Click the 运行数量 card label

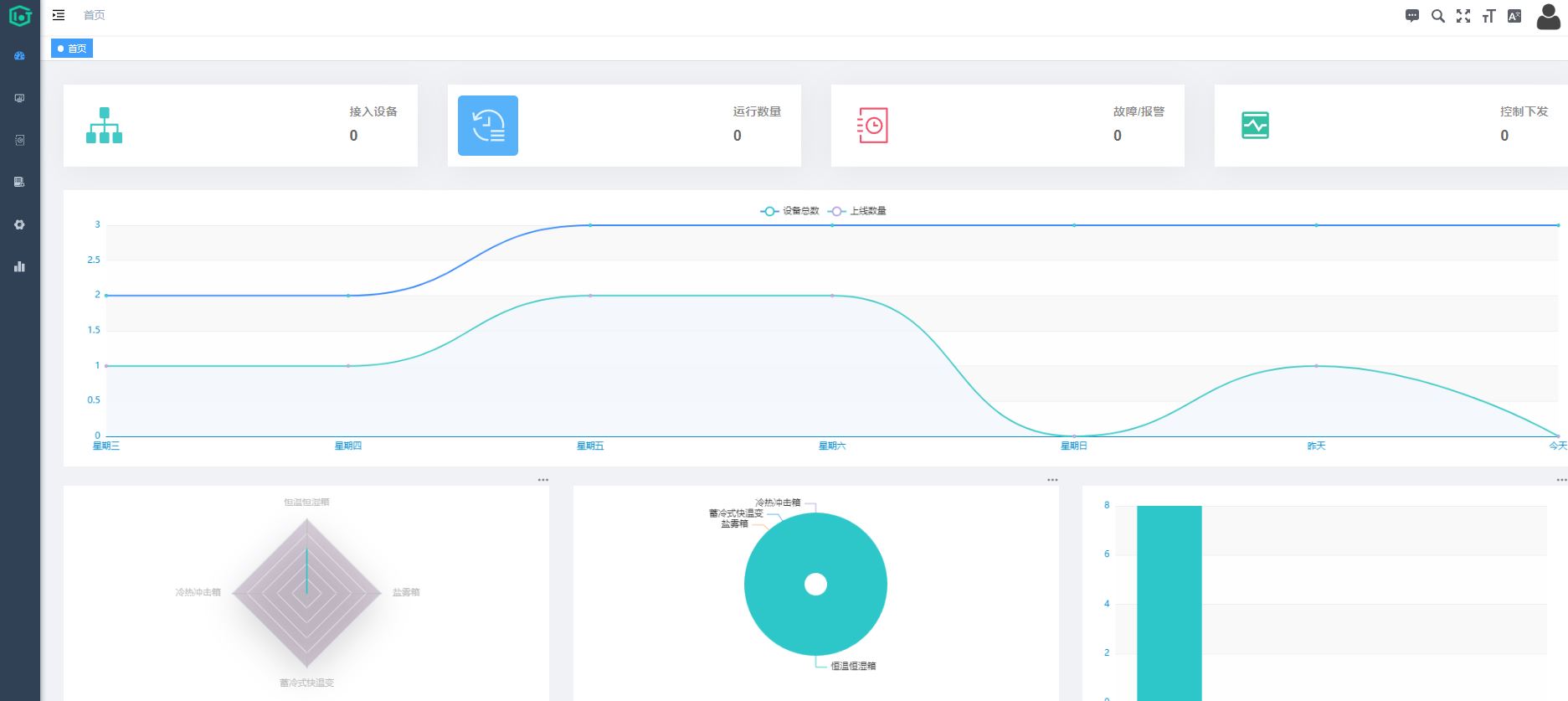point(757,111)
